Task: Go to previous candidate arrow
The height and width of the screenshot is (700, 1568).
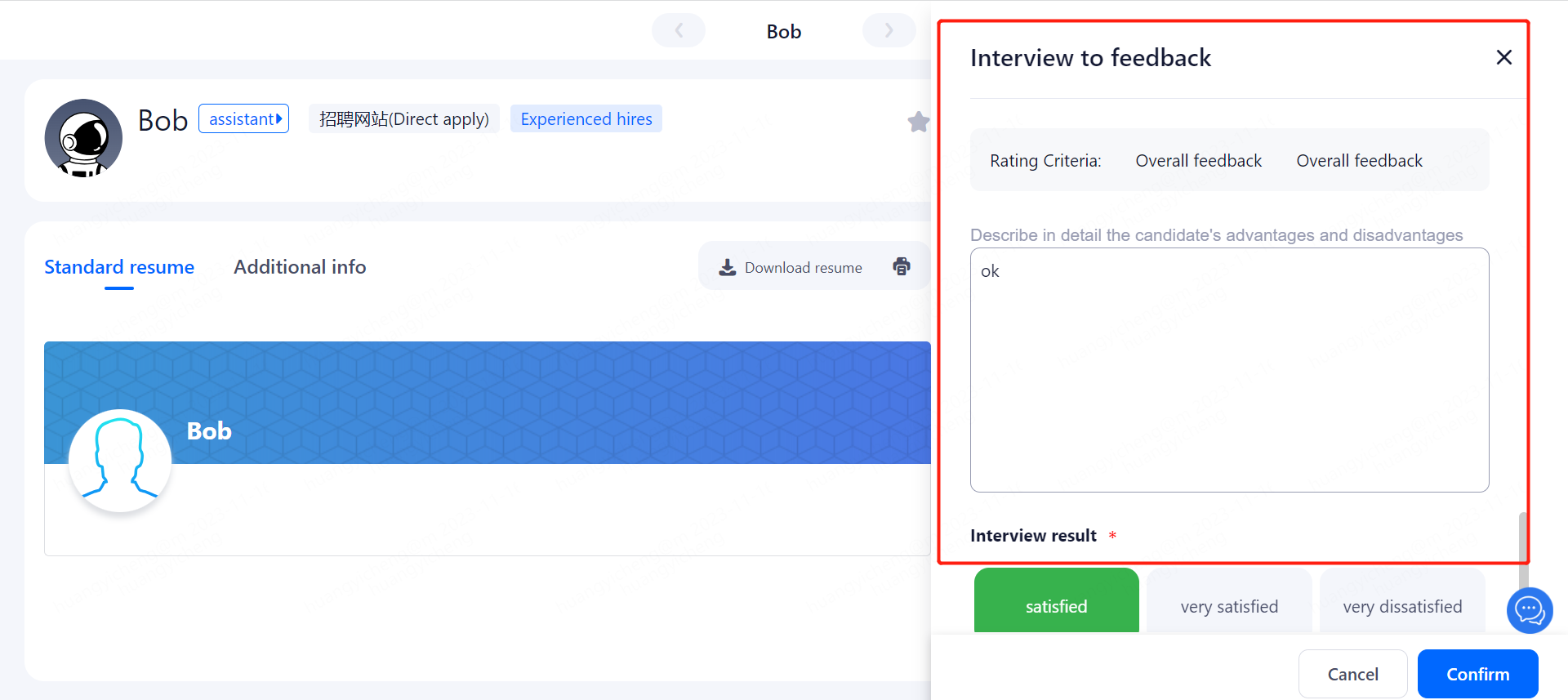Action: pos(679,31)
